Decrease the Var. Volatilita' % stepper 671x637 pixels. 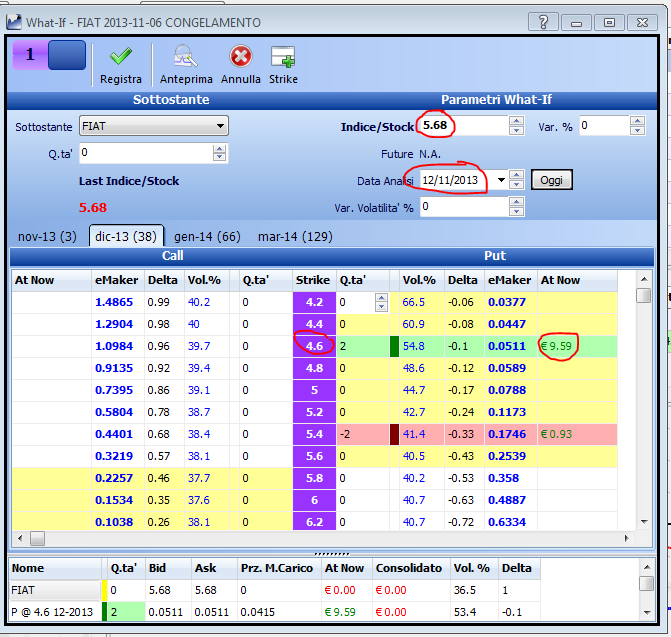(517, 211)
